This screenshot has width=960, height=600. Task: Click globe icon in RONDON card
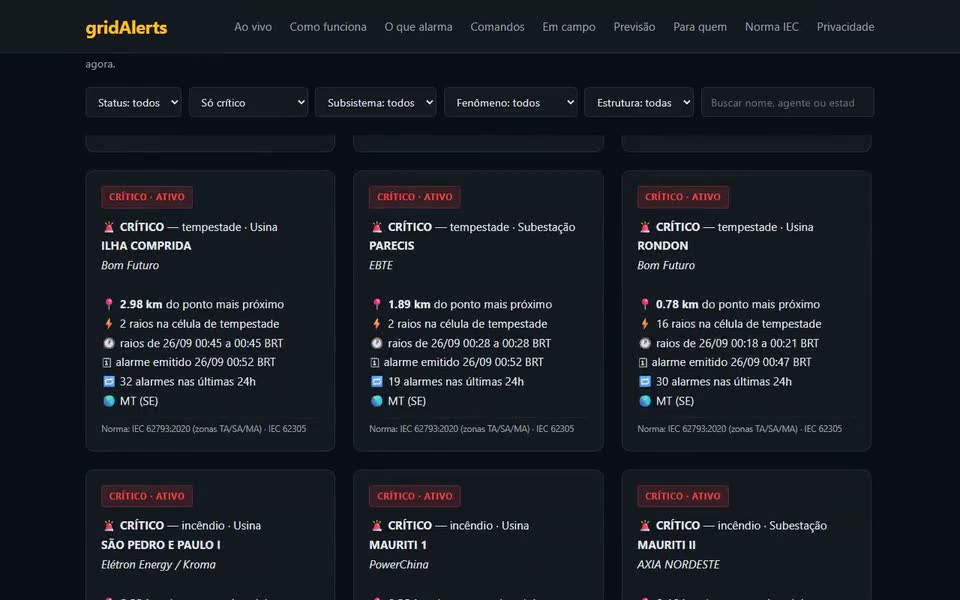pos(645,401)
